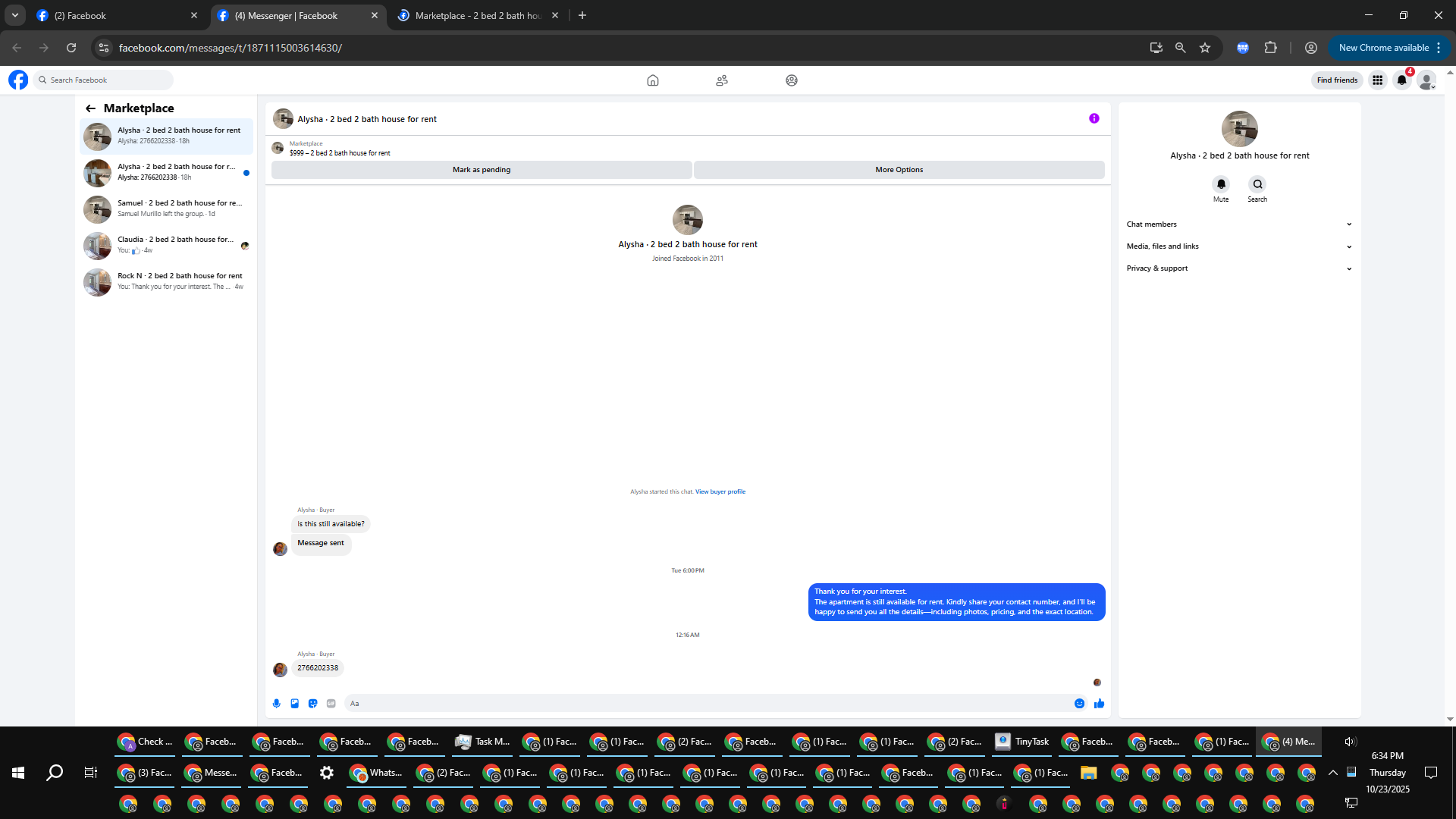Open View buyer profile link

click(x=720, y=491)
